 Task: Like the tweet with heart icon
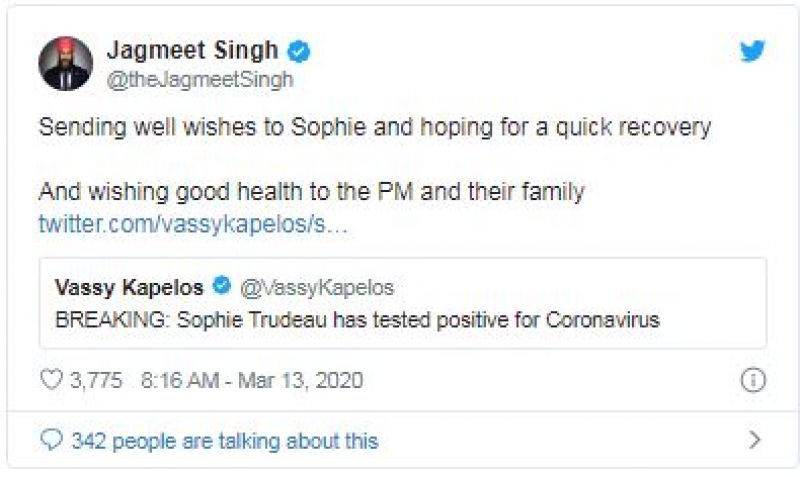(49, 380)
